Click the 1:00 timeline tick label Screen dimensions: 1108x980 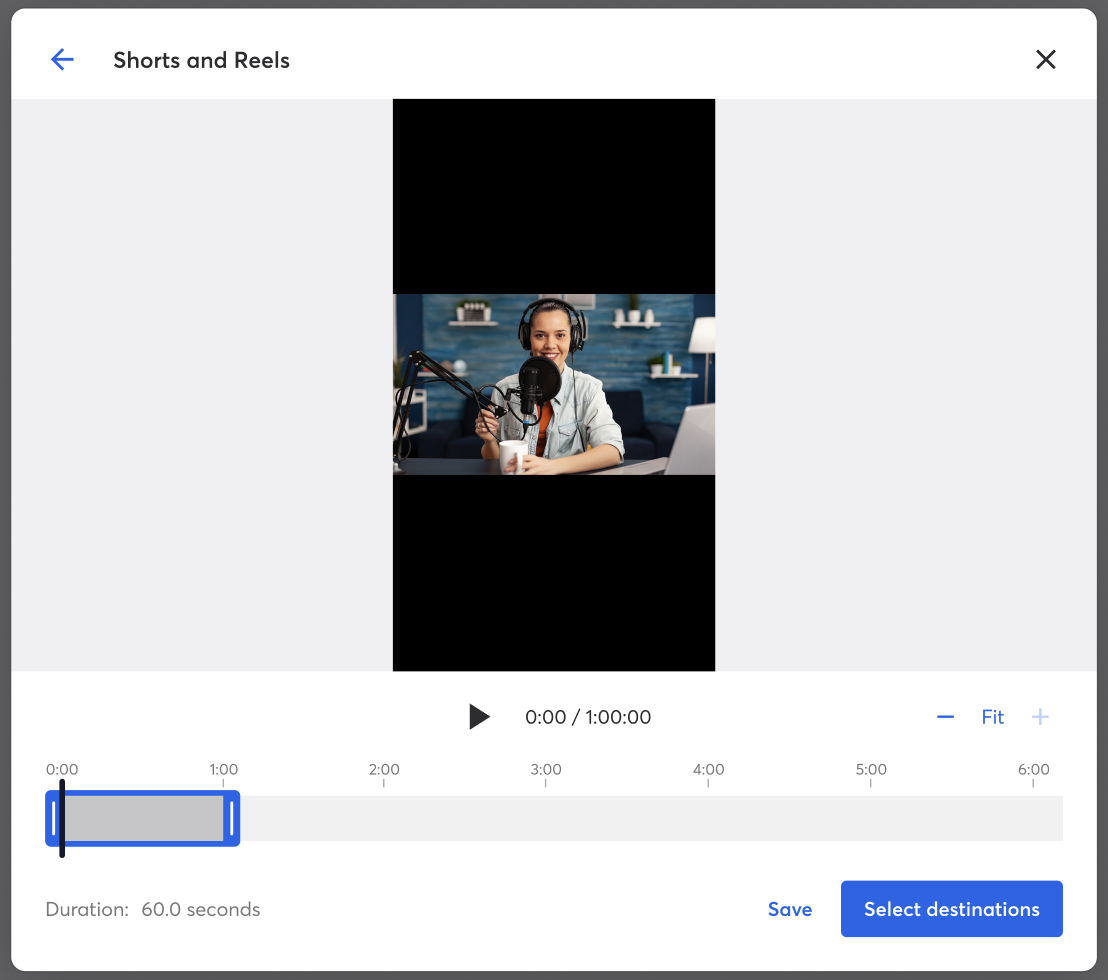(223, 769)
